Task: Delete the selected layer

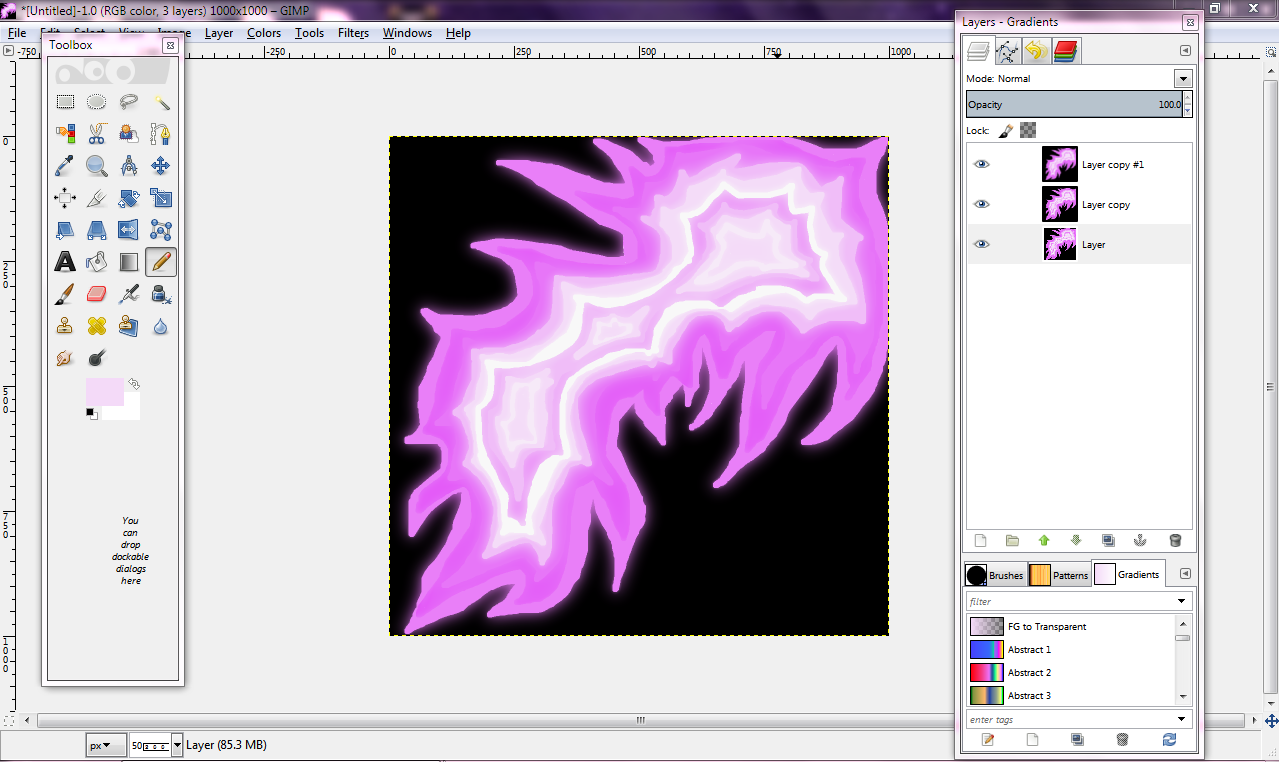Action: [1175, 541]
